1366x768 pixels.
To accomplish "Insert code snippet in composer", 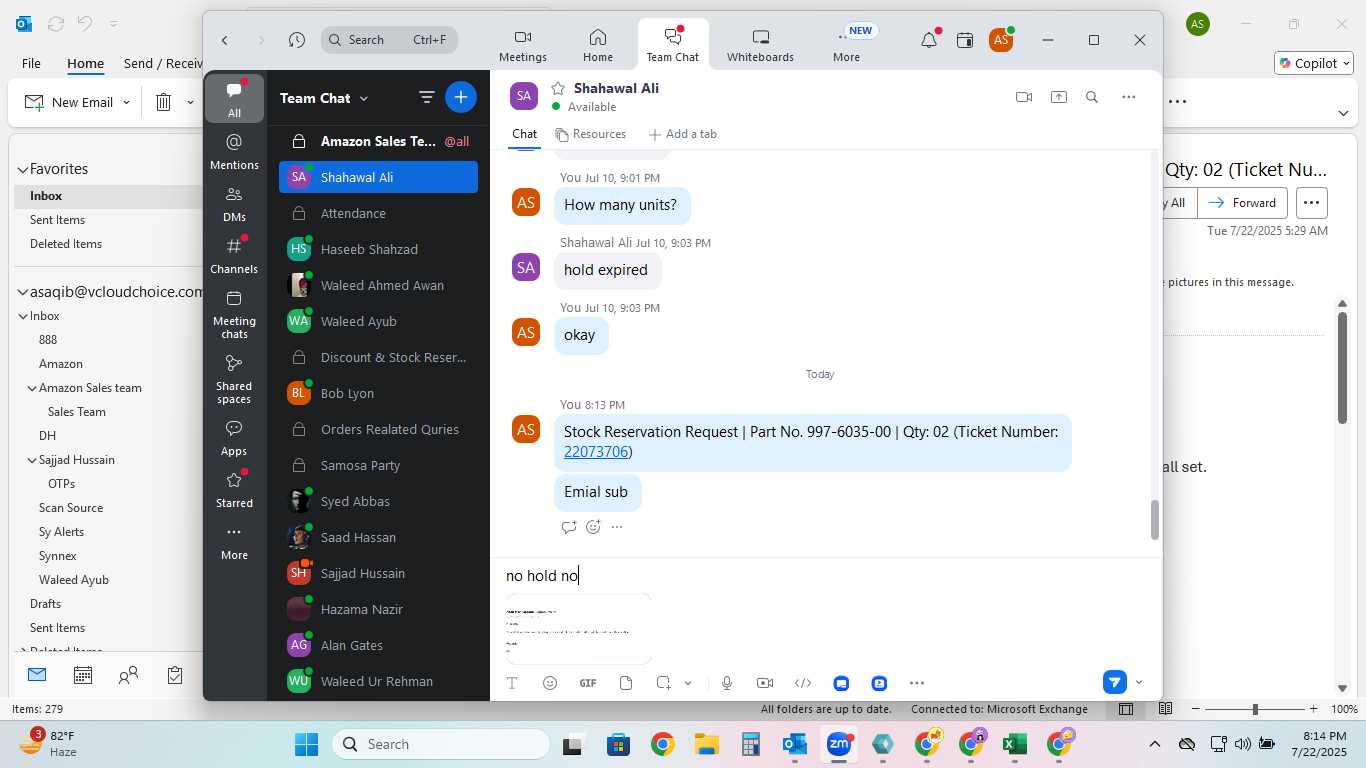I will (803, 683).
